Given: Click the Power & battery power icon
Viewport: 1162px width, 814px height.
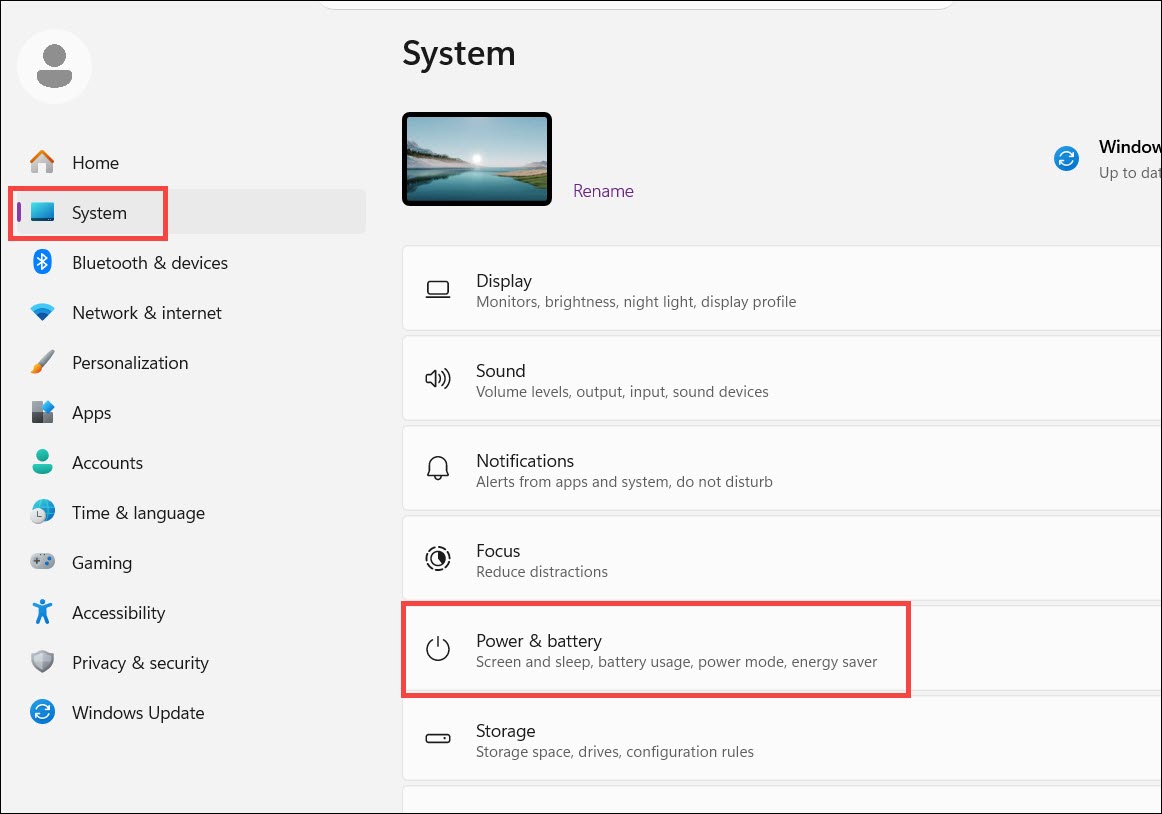Looking at the screenshot, I should (438, 649).
